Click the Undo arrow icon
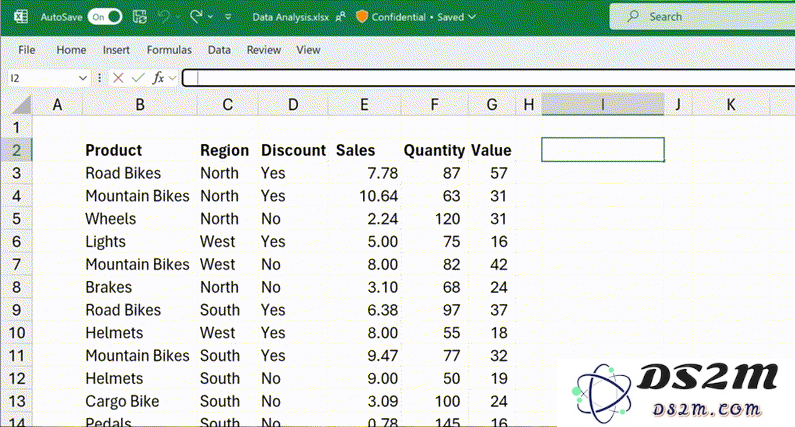Image resolution: width=795 pixels, height=427 pixels. coord(163,17)
